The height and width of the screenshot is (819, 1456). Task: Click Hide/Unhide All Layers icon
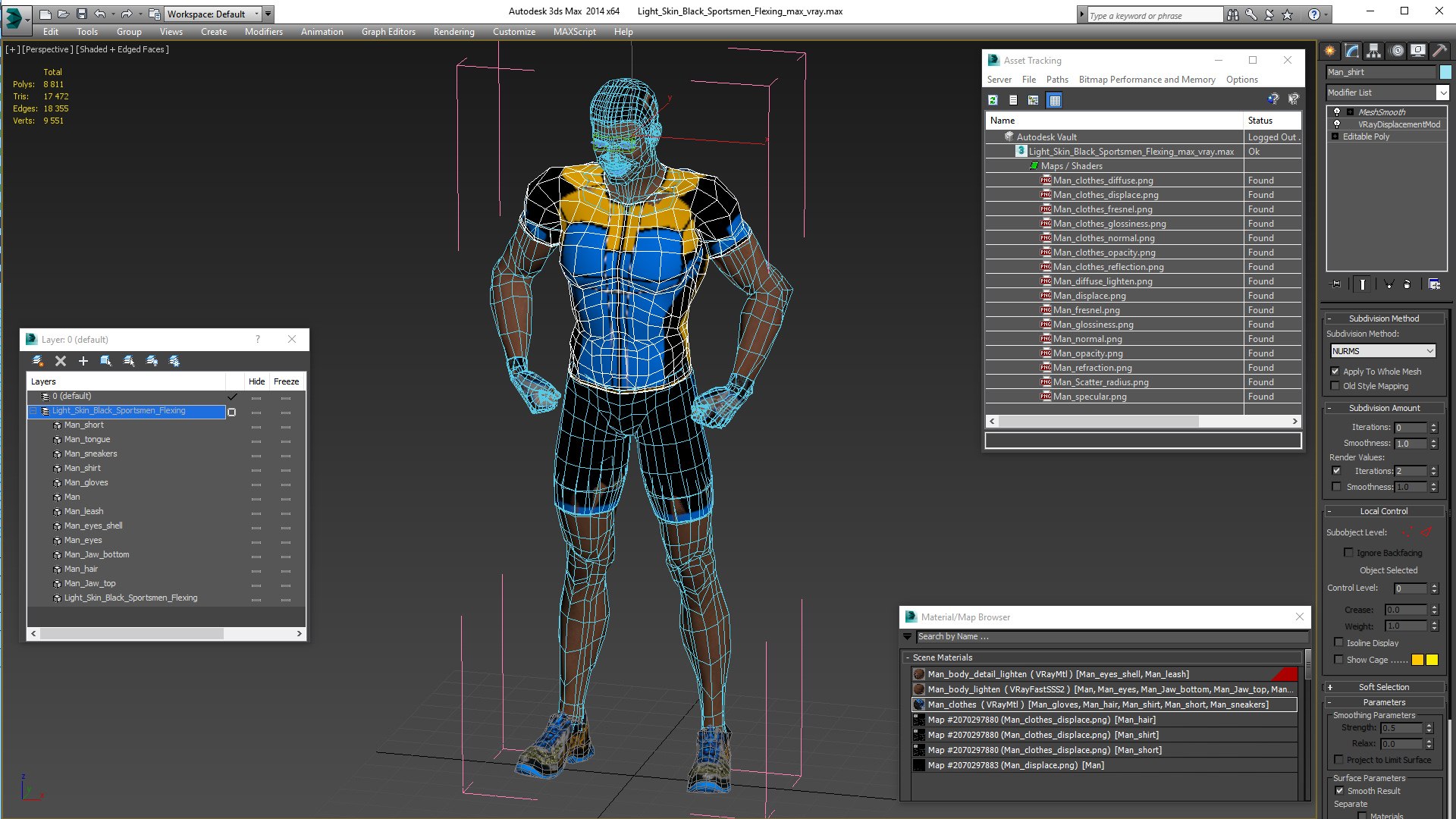click(x=152, y=361)
